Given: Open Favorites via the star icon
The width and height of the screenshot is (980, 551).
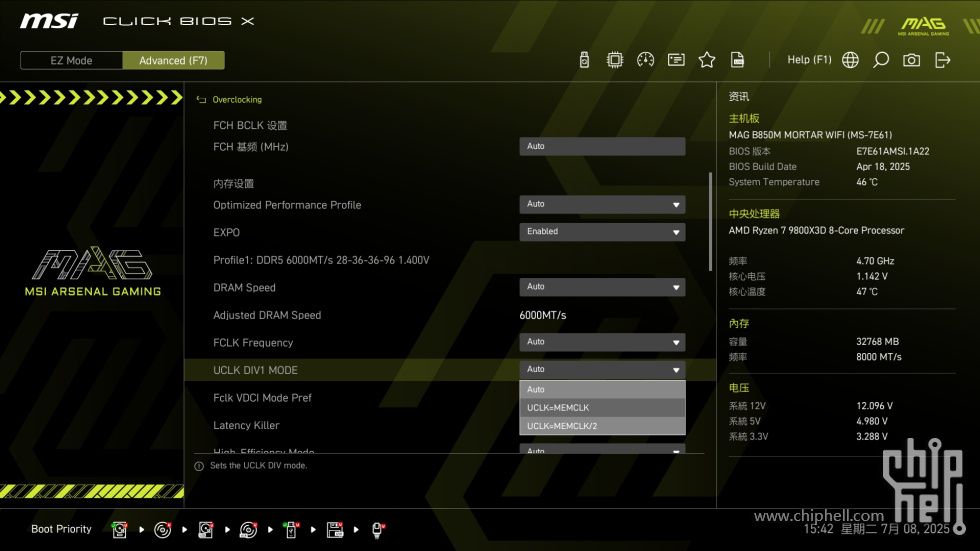Looking at the screenshot, I should pos(706,60).
